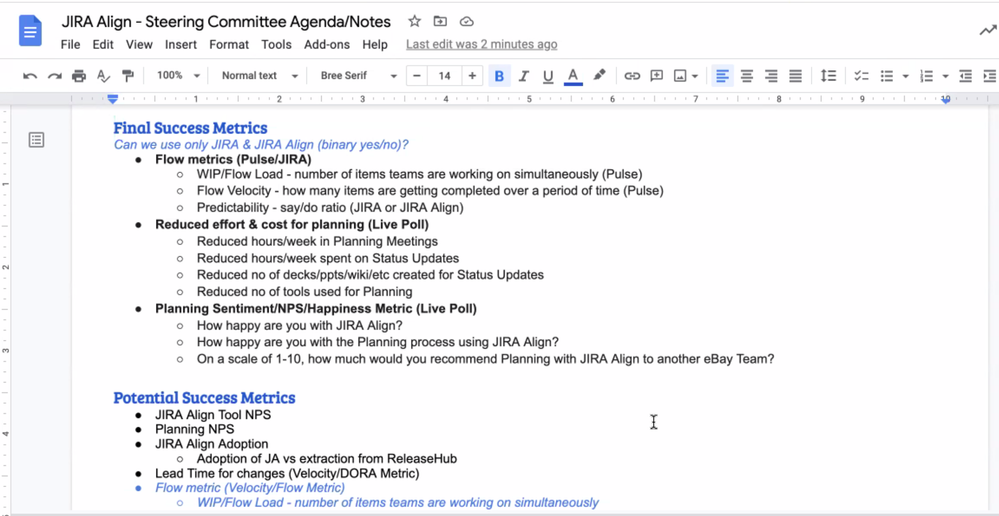Screen dimensions: 999x516
Task: Insert a link
Action: click(631, 76)
